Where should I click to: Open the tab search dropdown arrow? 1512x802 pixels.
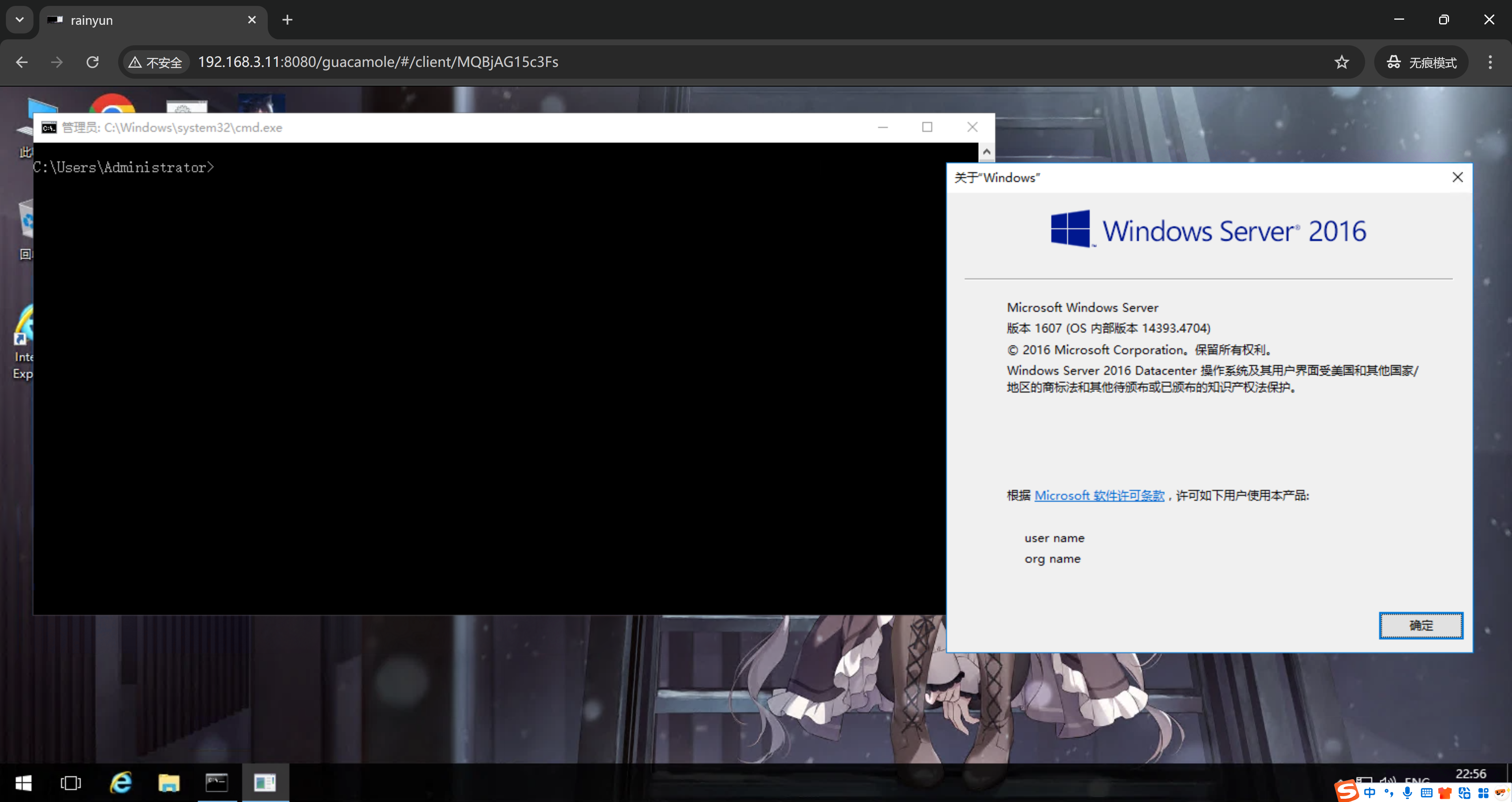tap(19, 20)
